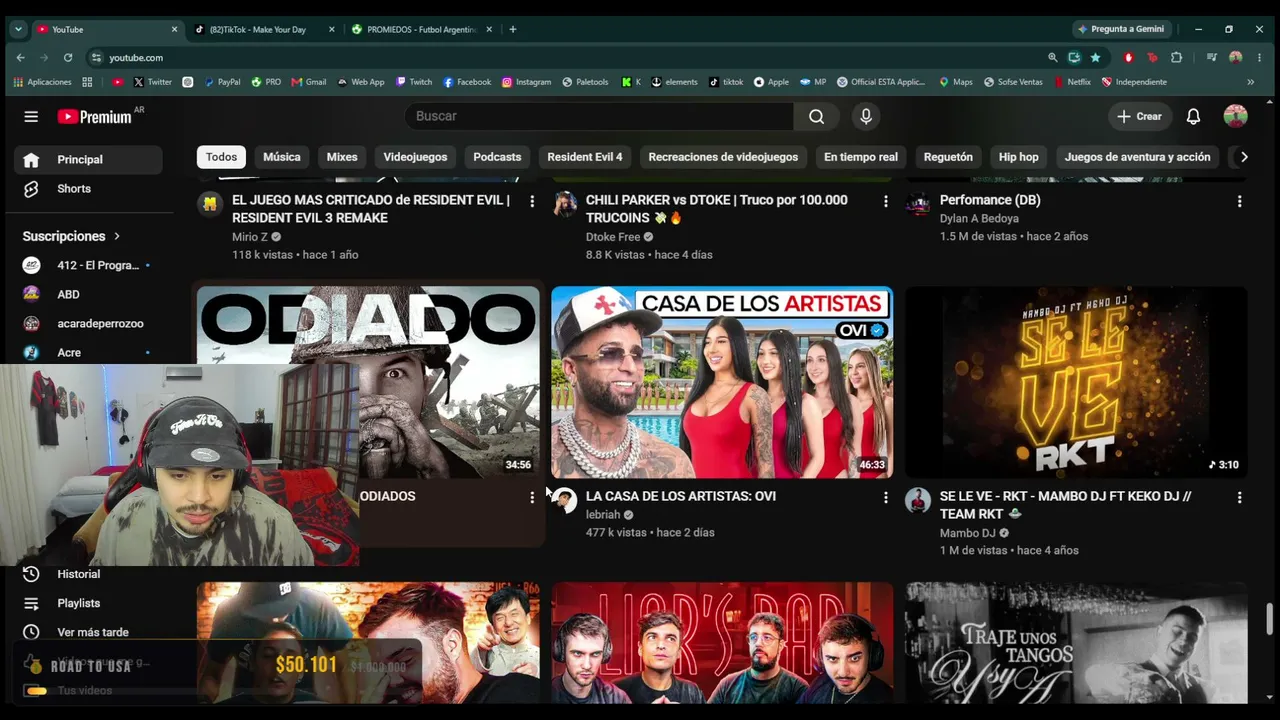Screen dimensions: 1280x720
Task: Select the Música filter chip
Action: [x=282, y=157]
